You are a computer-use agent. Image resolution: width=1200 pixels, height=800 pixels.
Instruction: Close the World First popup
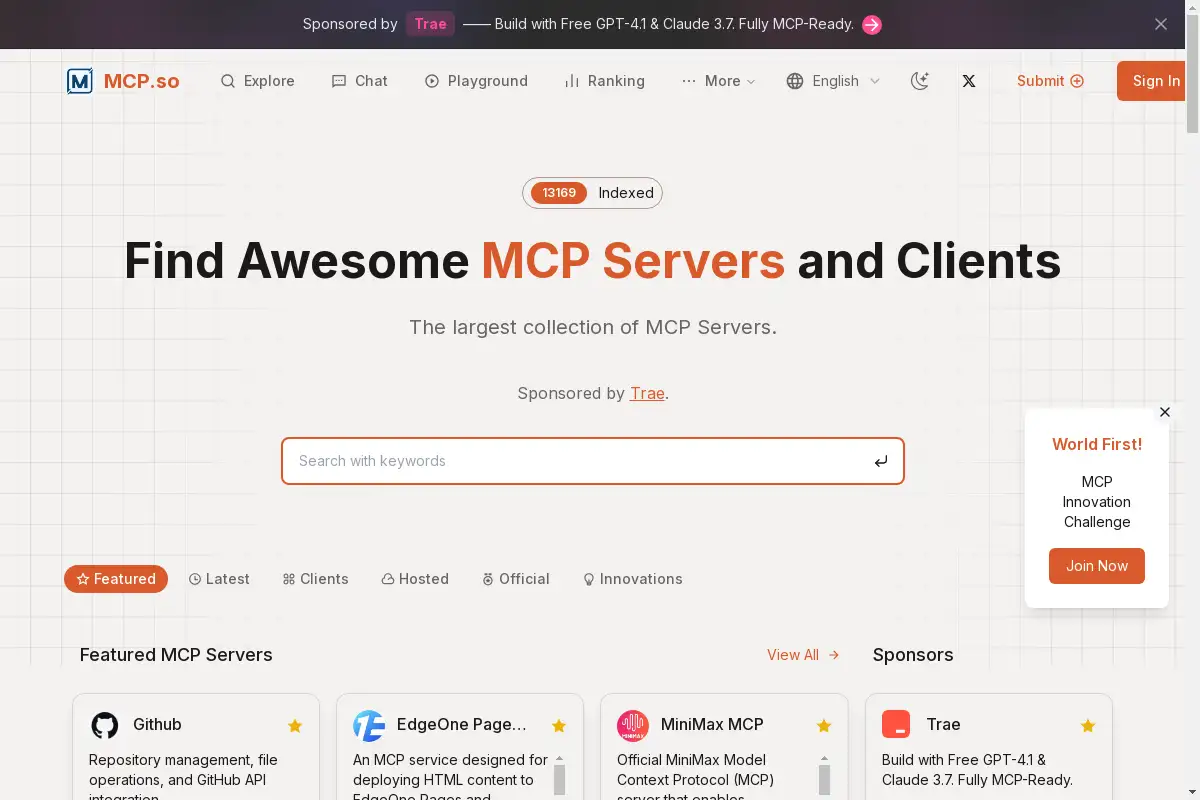click(x=1165, y=412)
